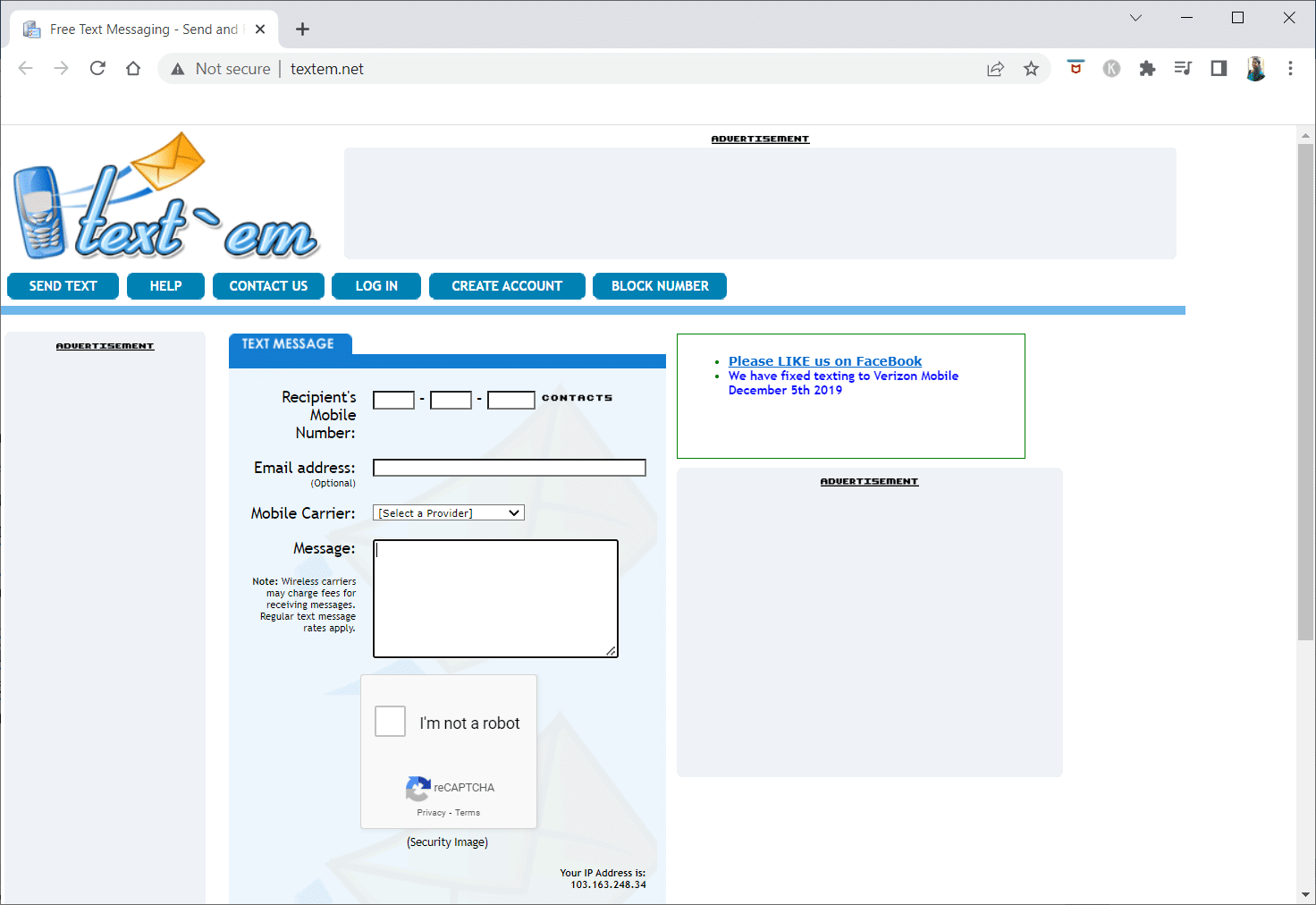1316x905 pixels.
Task: Click the browser back arrow
Action: click(25, 69)
